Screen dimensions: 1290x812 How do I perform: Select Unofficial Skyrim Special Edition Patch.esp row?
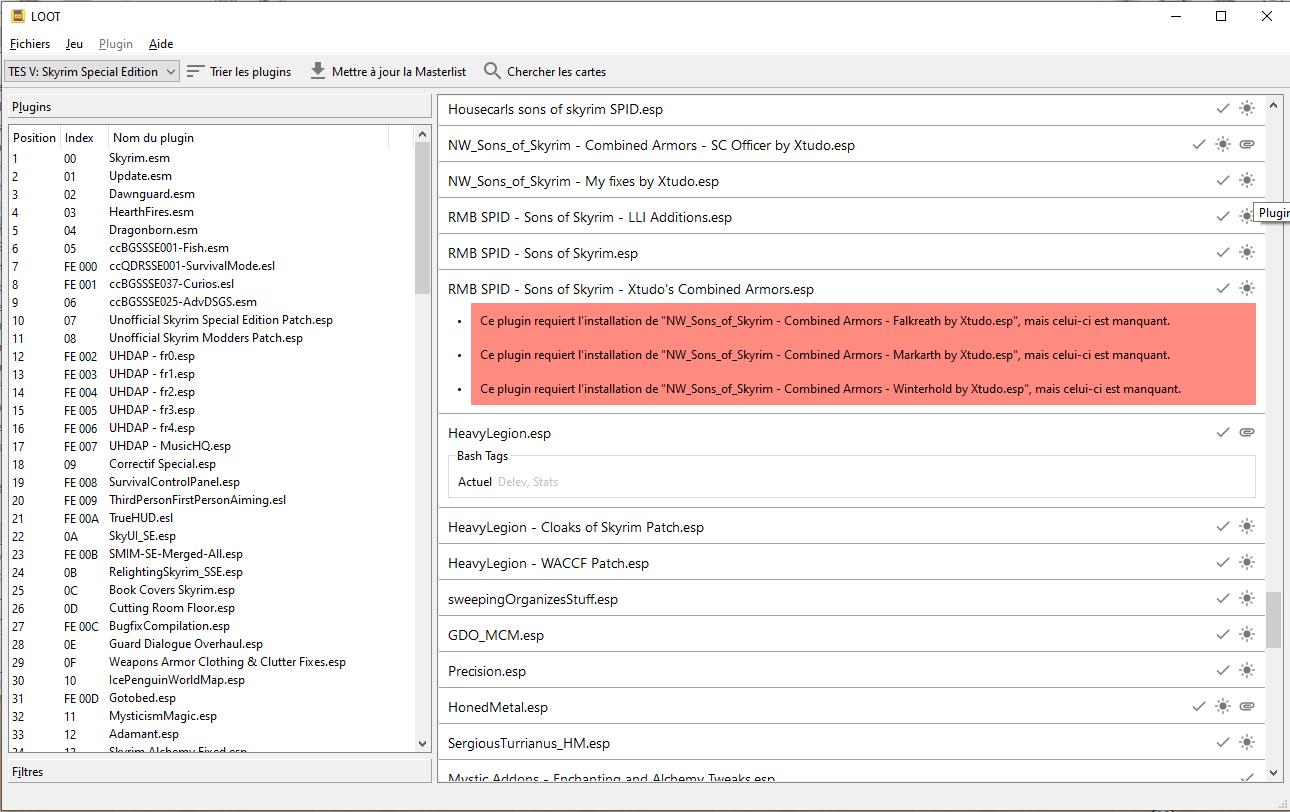[x=212, y=320]
